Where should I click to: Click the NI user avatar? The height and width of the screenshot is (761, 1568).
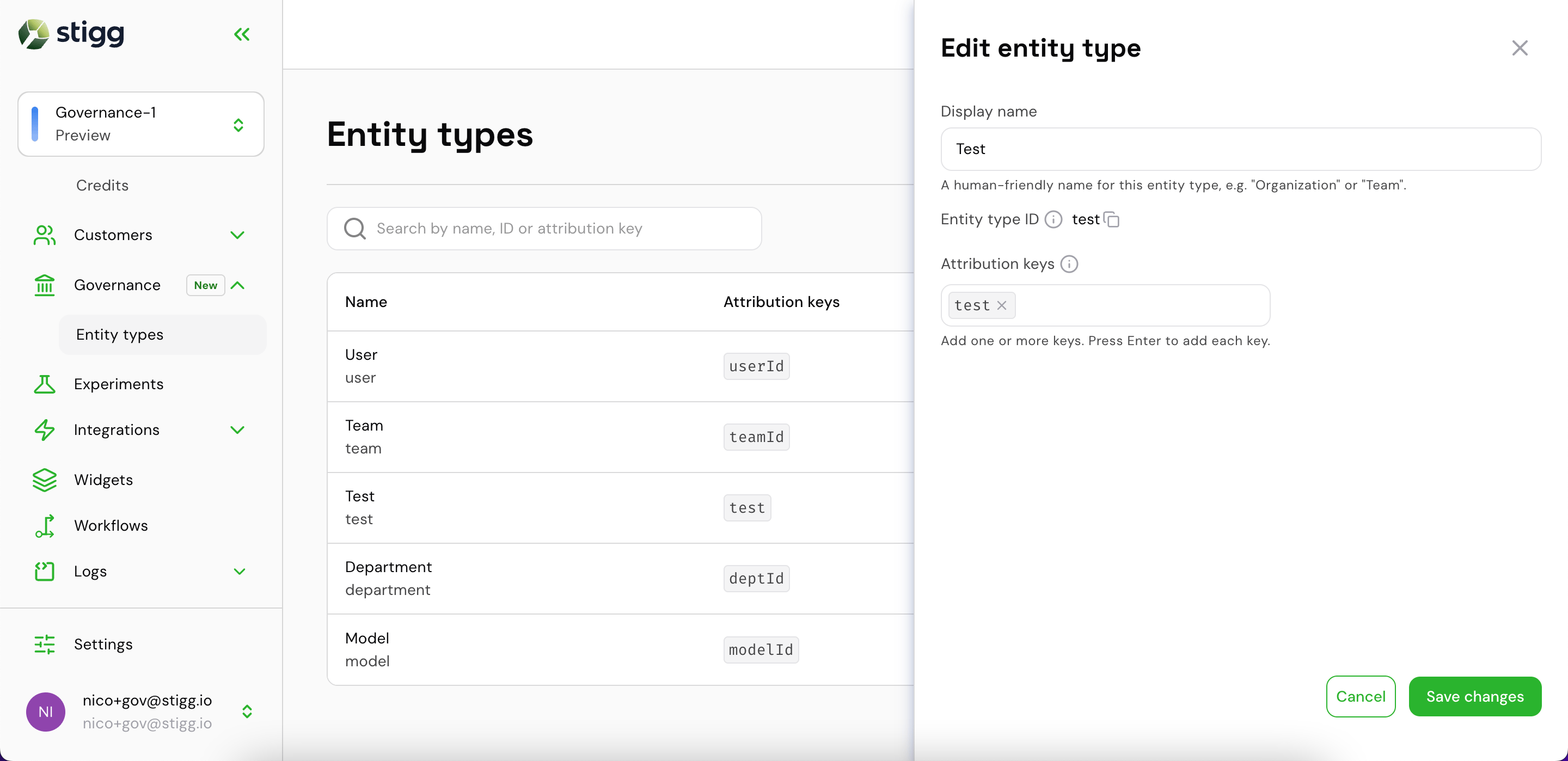[x=46, y=711]
